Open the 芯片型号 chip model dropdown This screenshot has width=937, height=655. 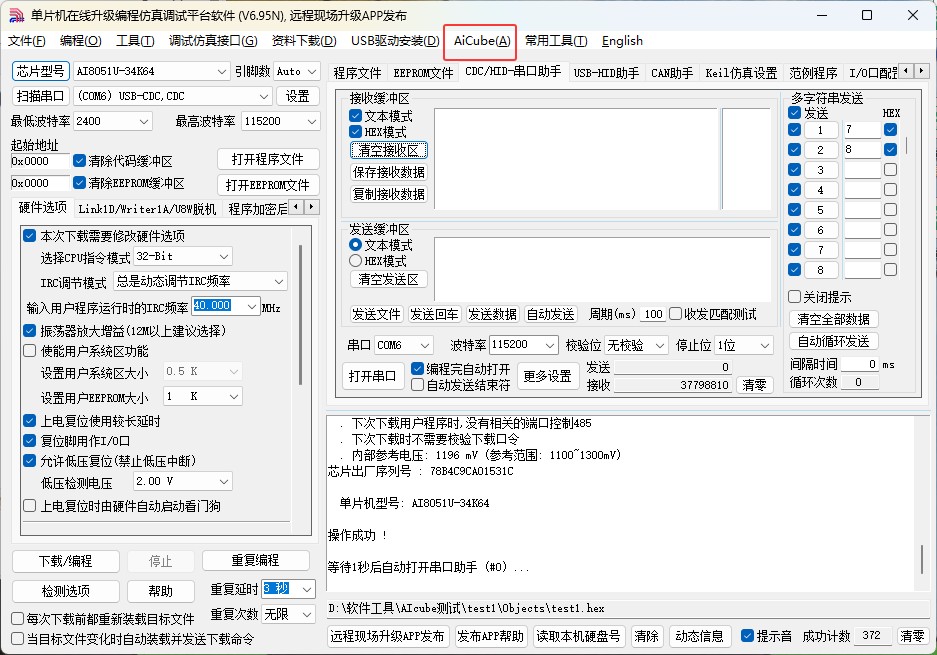pyautogui.click(x=222, y=72)
